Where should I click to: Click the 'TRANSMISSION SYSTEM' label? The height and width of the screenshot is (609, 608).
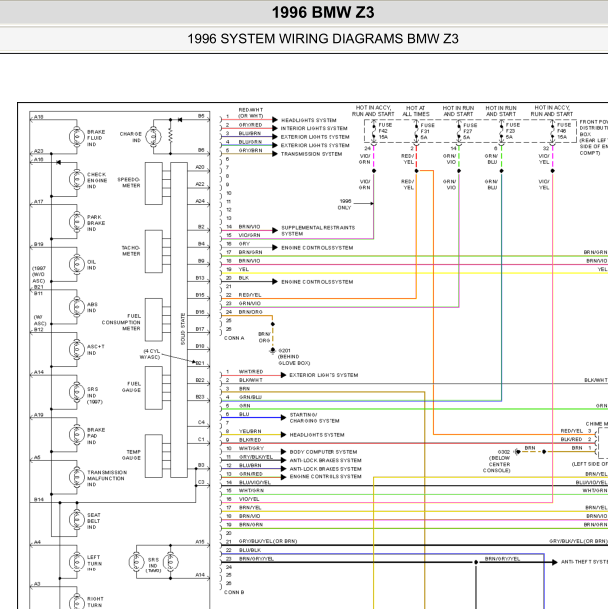(x=312, y=154)
